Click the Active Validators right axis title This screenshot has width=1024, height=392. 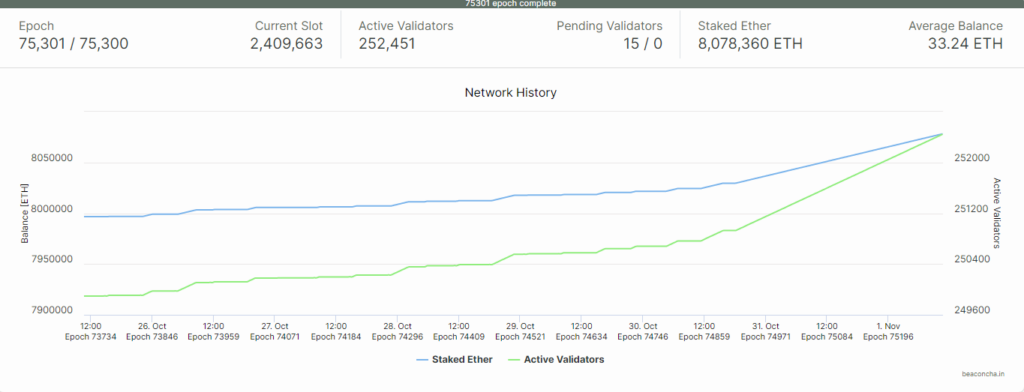[997, 213]
